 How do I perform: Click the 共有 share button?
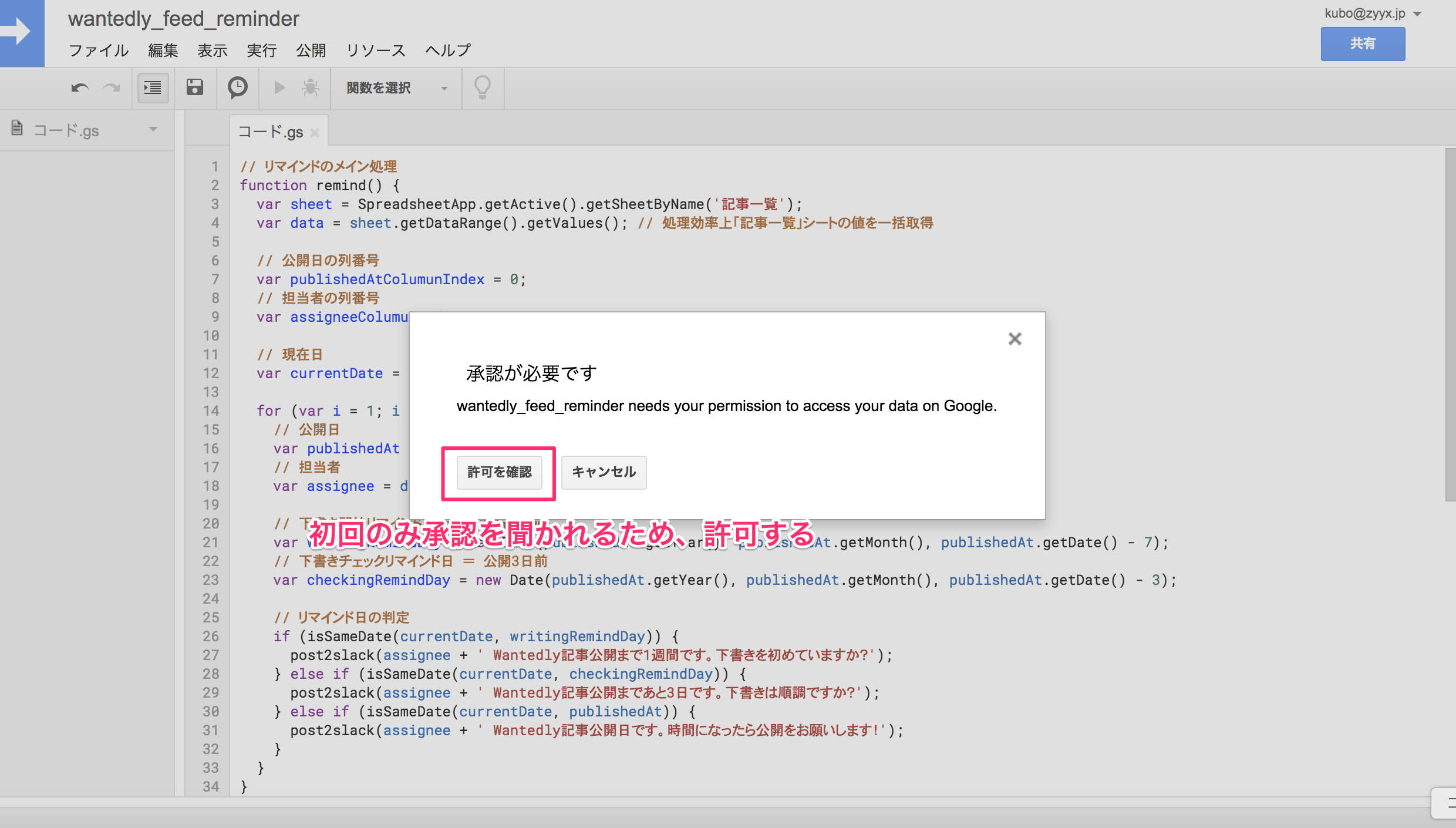point(1363,44)
